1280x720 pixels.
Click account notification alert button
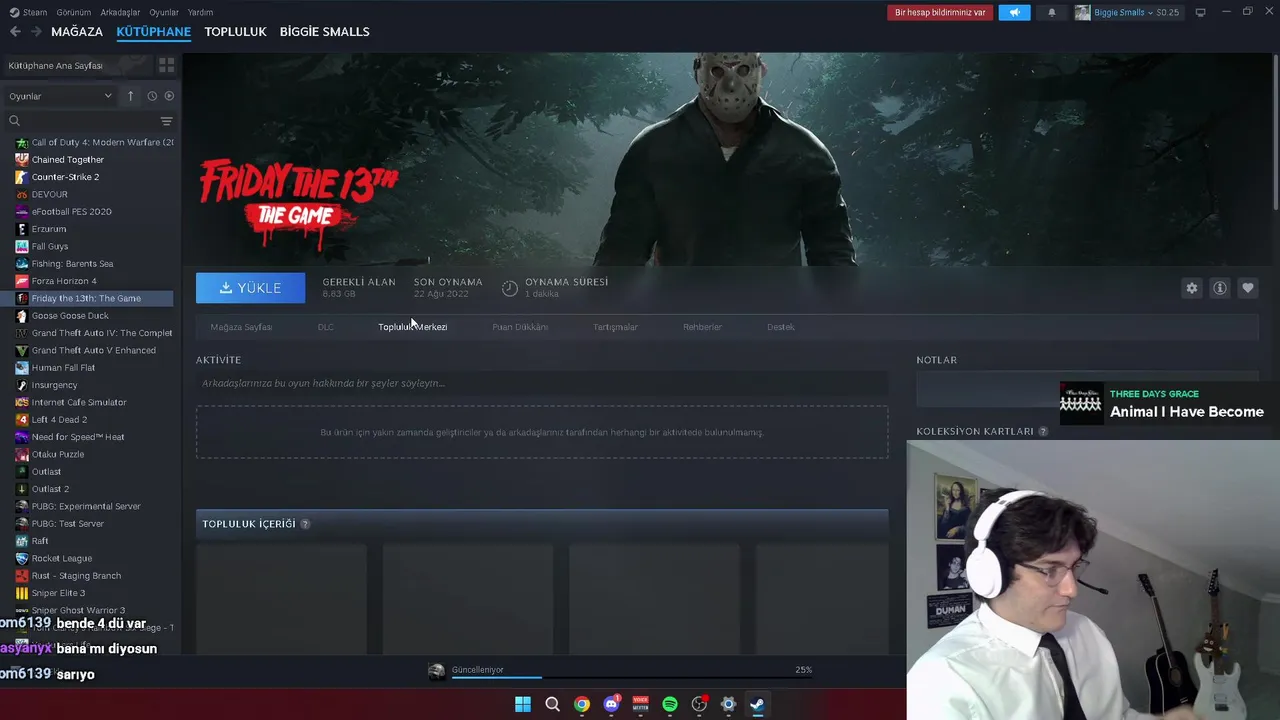tap(939, 12)
